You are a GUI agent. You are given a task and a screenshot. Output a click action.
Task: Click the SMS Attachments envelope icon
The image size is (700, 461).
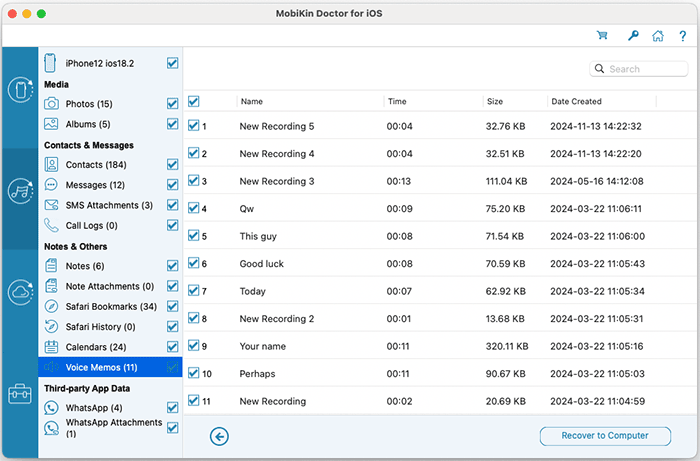point(51,205)
